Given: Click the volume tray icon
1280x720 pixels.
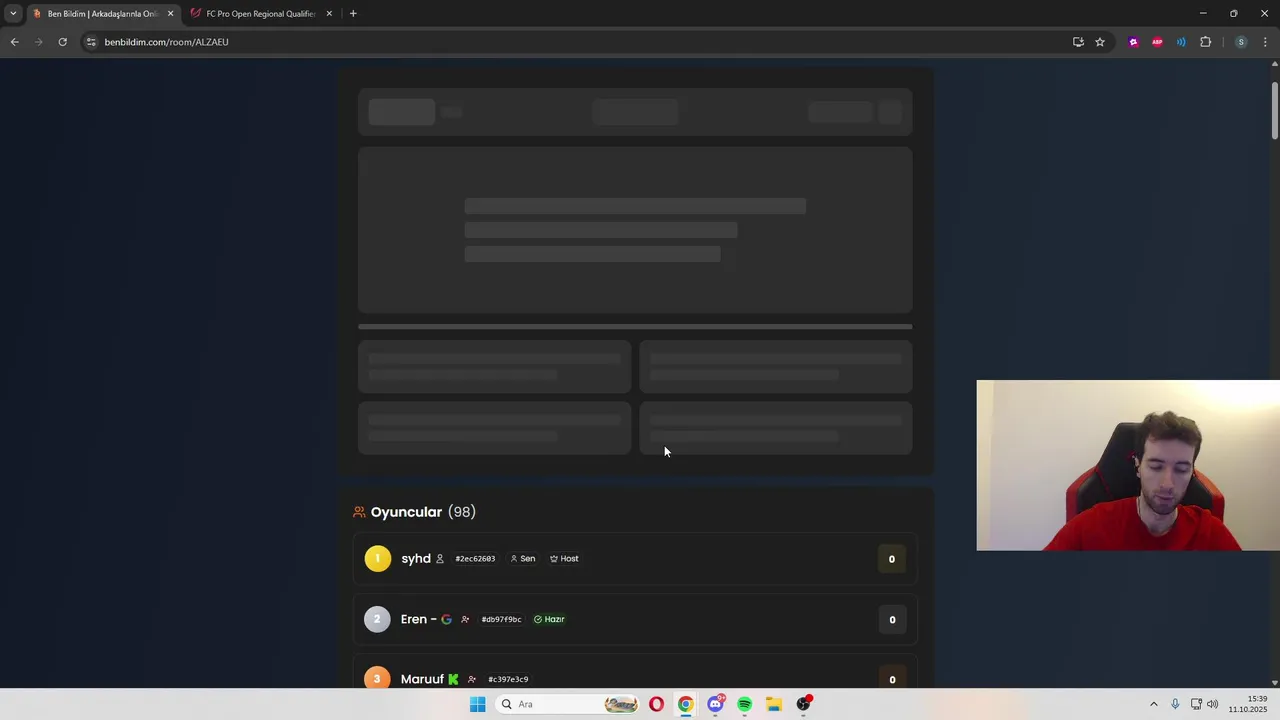Looking at the screenshot, I should click(1213, 704).
